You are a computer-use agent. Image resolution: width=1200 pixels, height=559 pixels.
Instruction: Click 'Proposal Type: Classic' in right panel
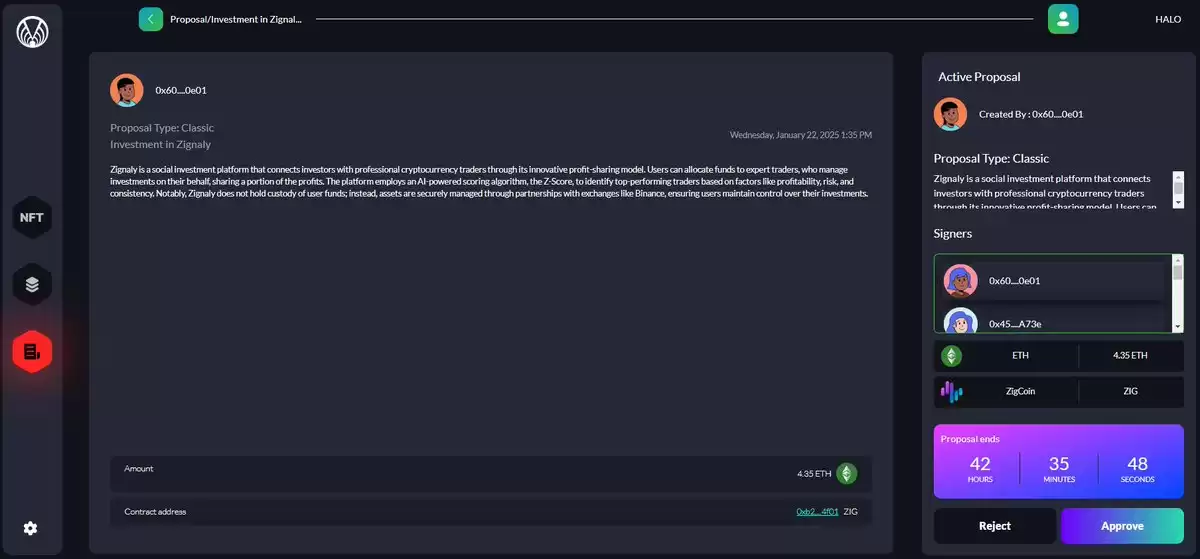[991, 158]
